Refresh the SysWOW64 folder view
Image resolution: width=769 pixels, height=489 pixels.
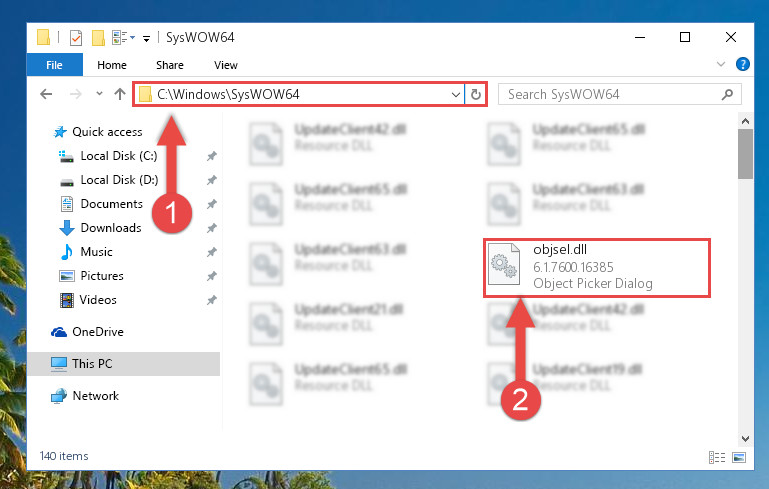[x=476, y=94]
